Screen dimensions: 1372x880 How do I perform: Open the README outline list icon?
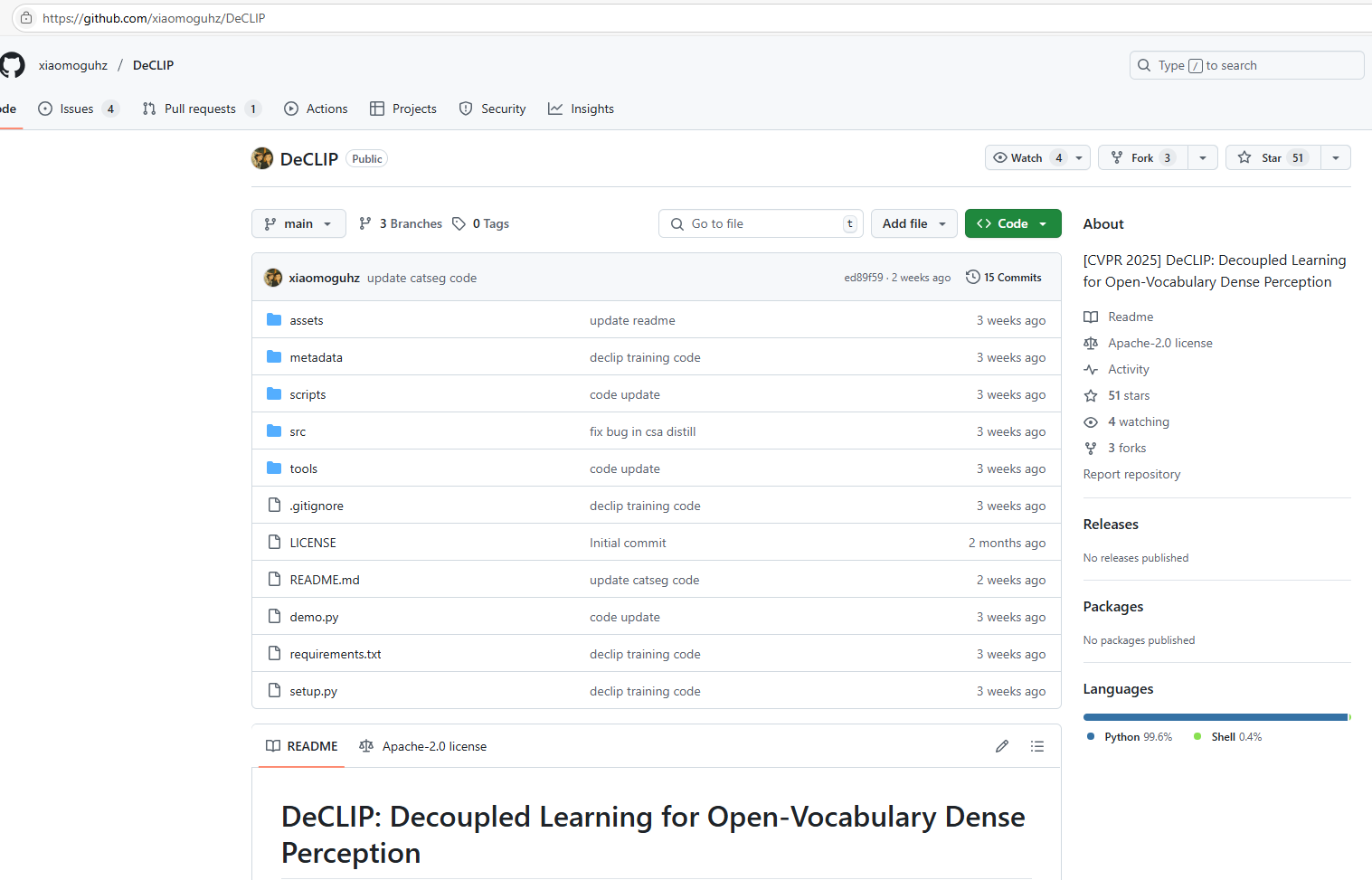pos(1037,746)
